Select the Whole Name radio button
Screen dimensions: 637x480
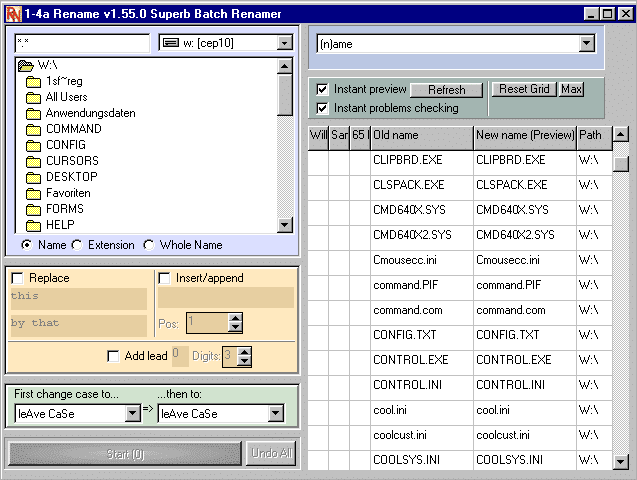coord(149,245)
